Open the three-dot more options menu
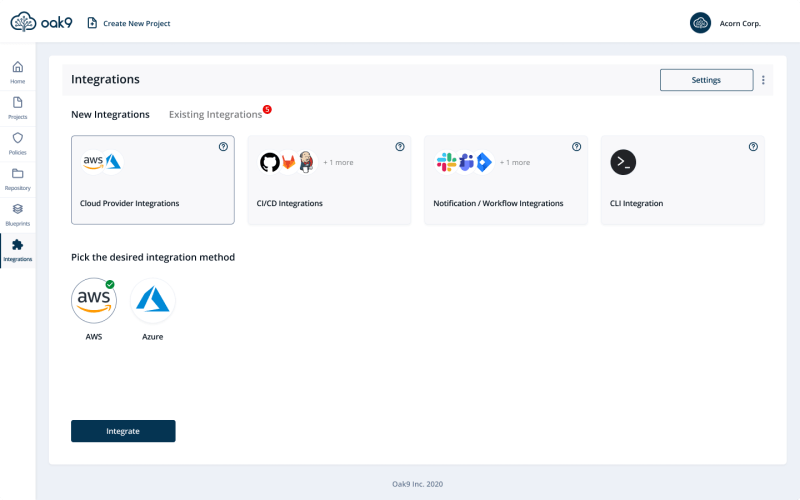 pos(763,80)
